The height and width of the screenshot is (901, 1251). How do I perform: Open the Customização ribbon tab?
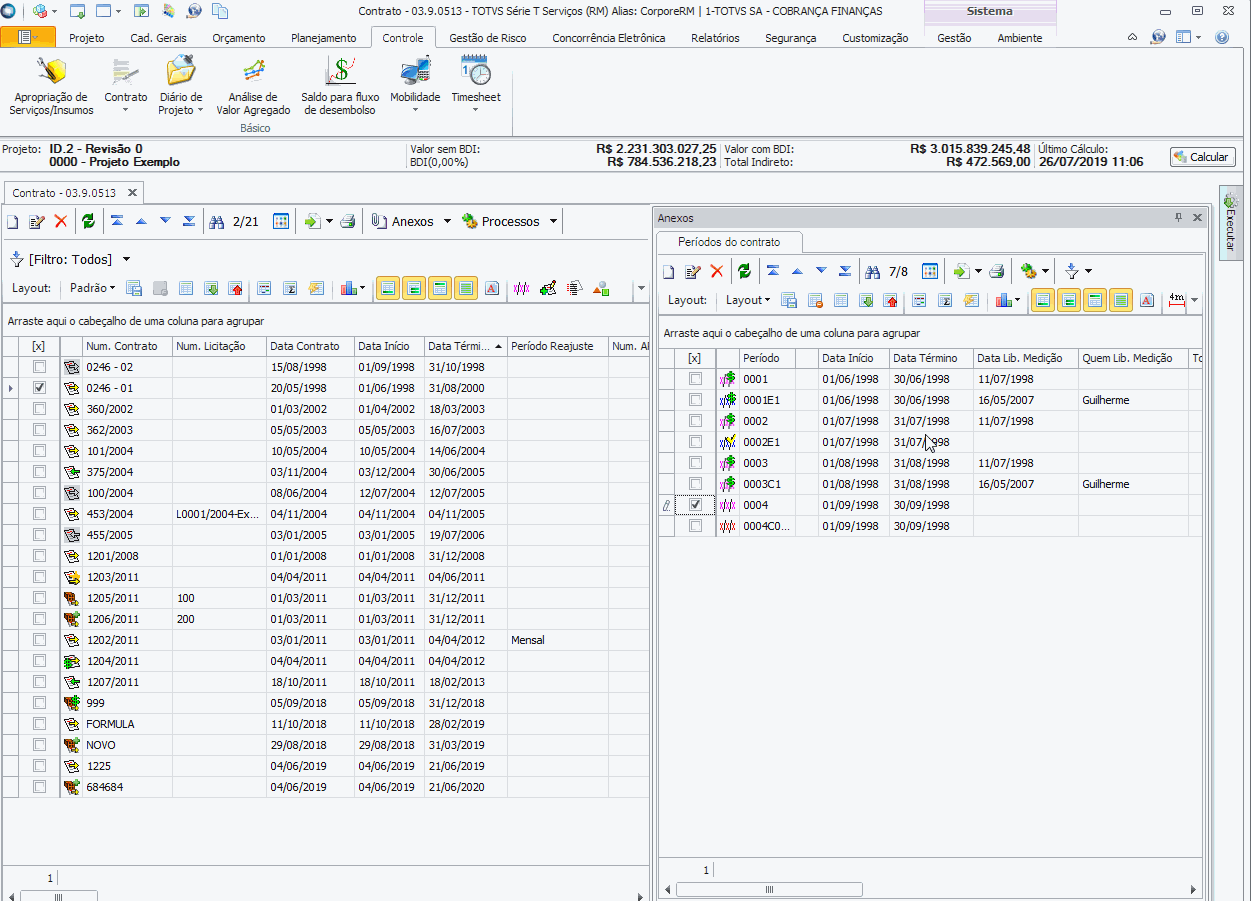click(875, 38)
